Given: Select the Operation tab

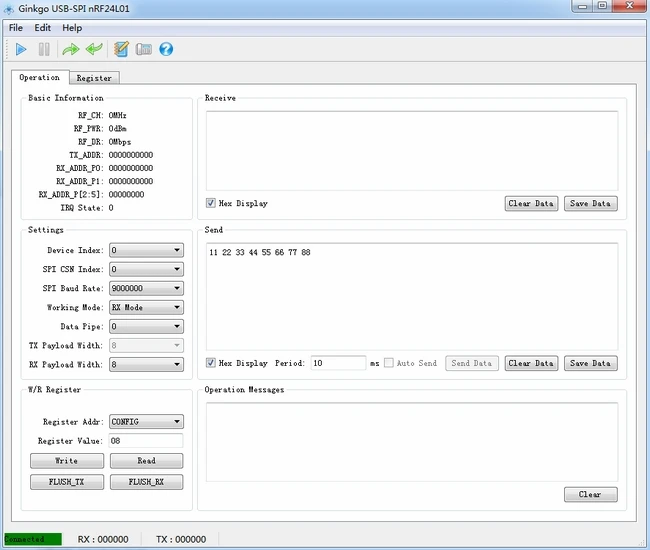Looking at the screenshot, I should [40, 78].
